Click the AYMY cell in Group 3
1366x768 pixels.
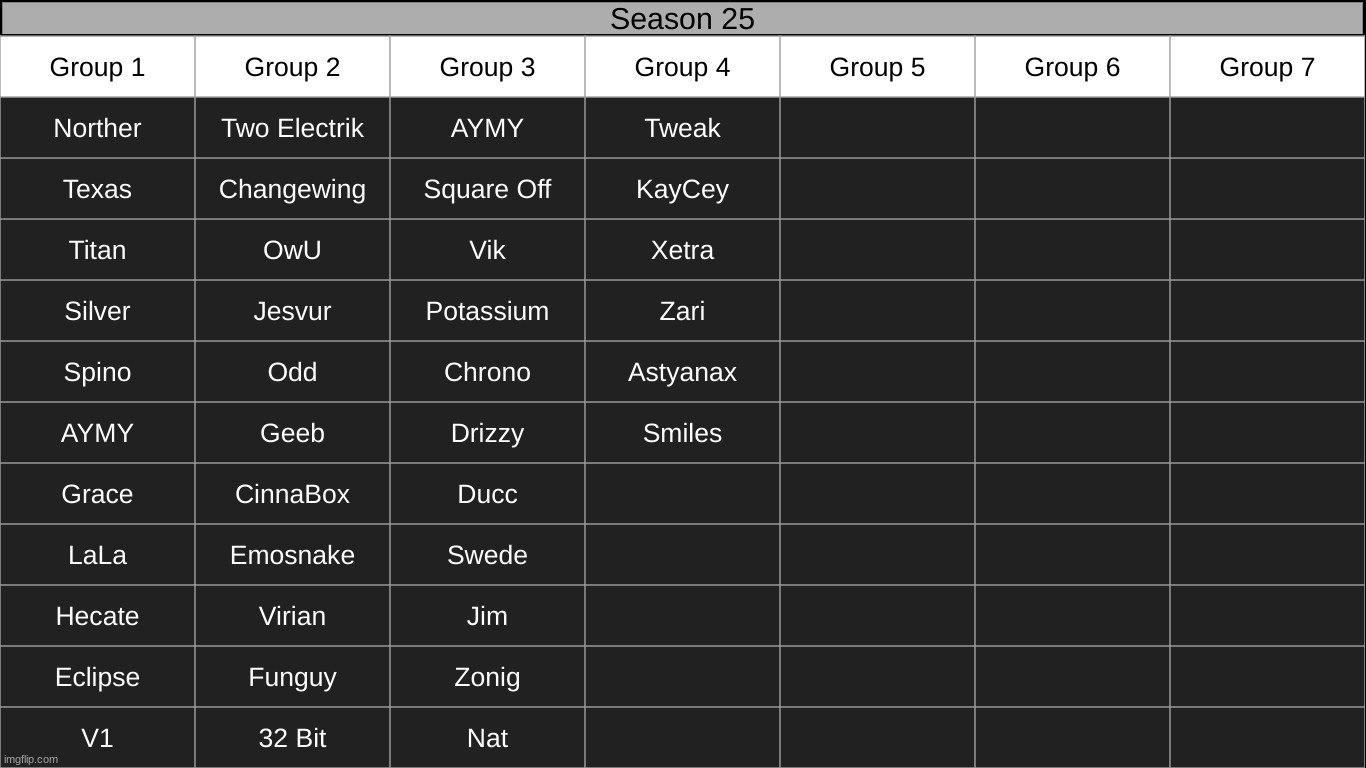(x=487, y=128)
